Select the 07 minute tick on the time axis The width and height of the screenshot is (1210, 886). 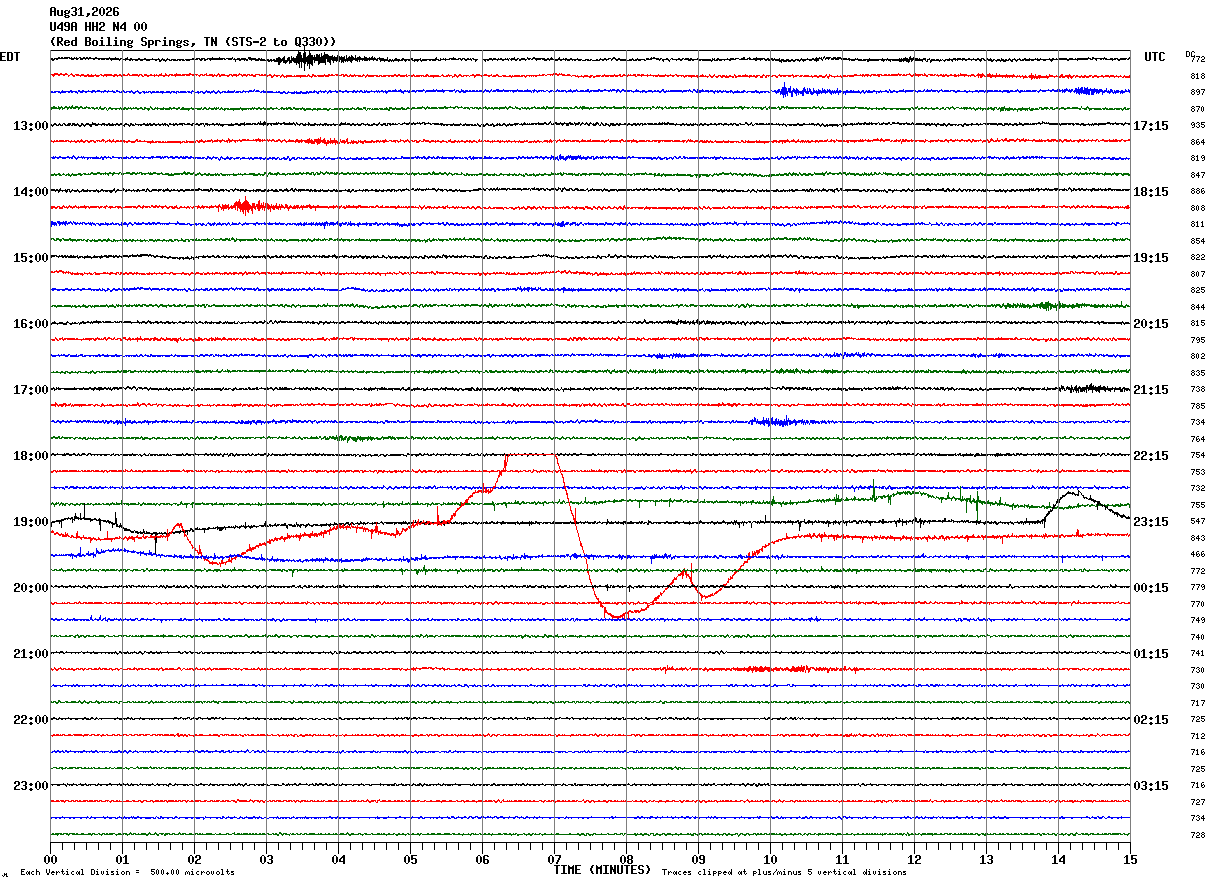554,859
